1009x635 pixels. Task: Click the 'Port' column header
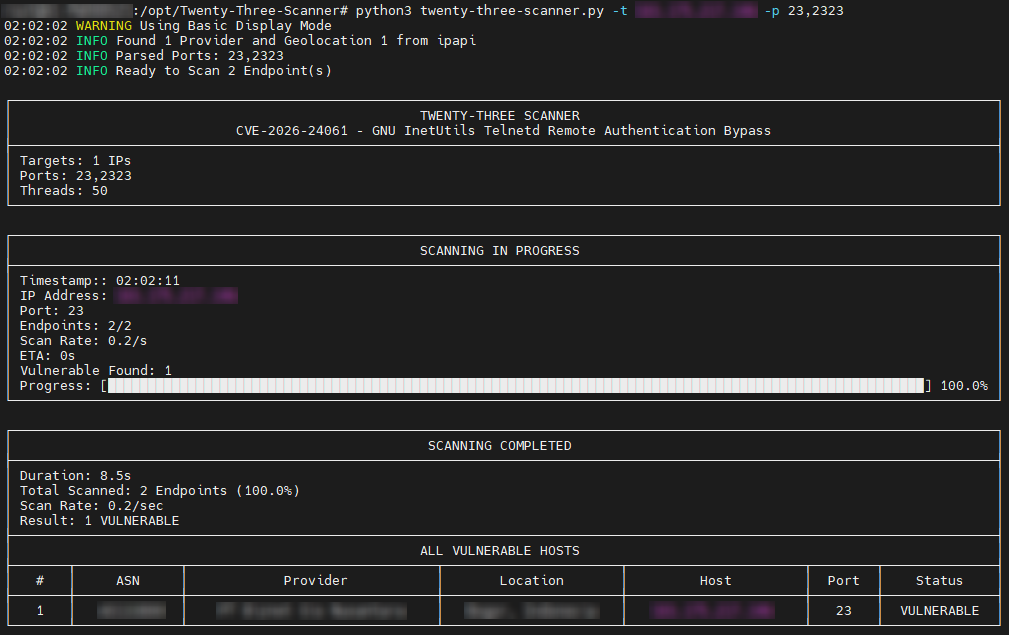pyautogui.click(x=844, y=581)
